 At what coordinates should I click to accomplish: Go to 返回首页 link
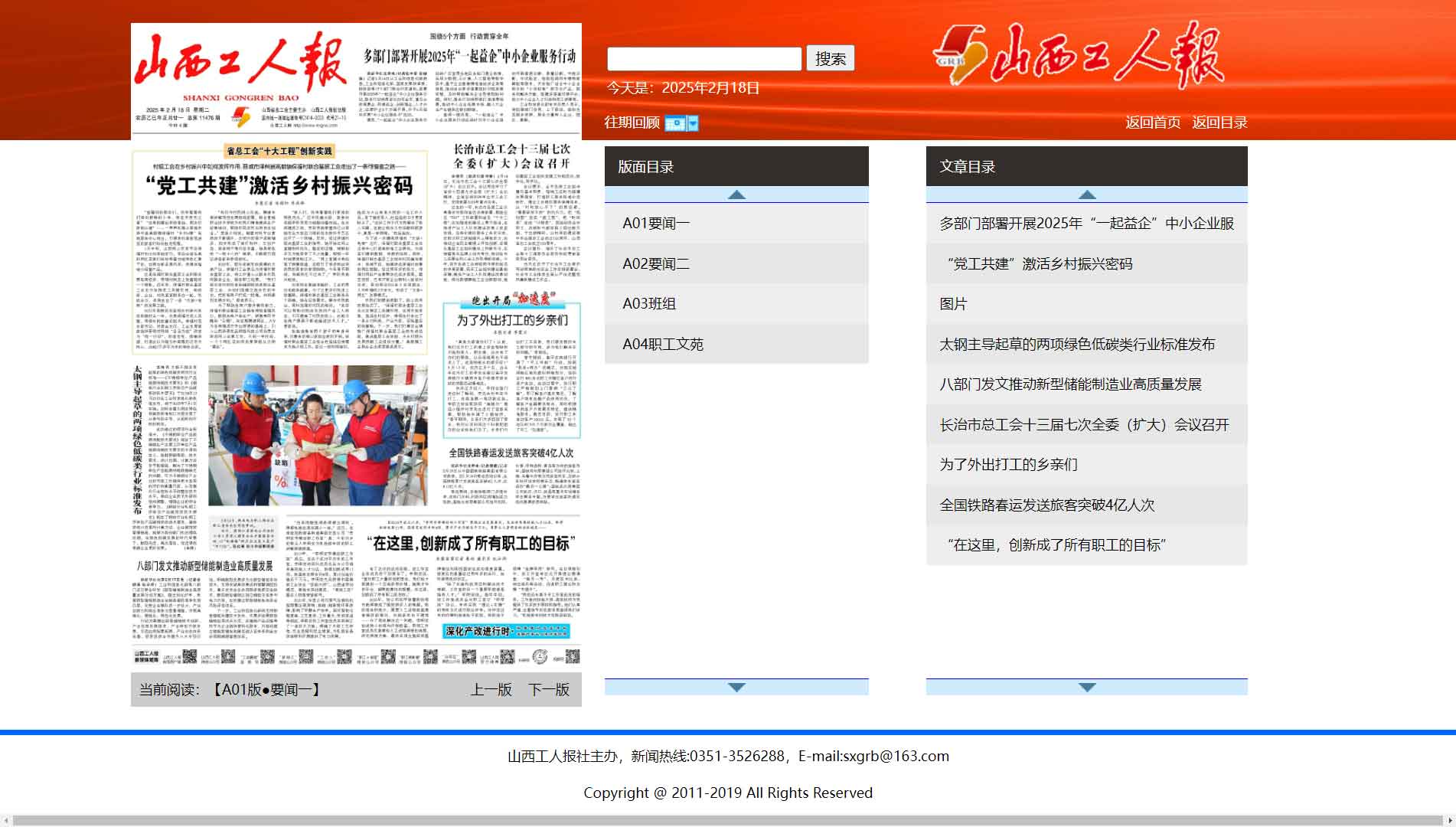point(1153,123)
